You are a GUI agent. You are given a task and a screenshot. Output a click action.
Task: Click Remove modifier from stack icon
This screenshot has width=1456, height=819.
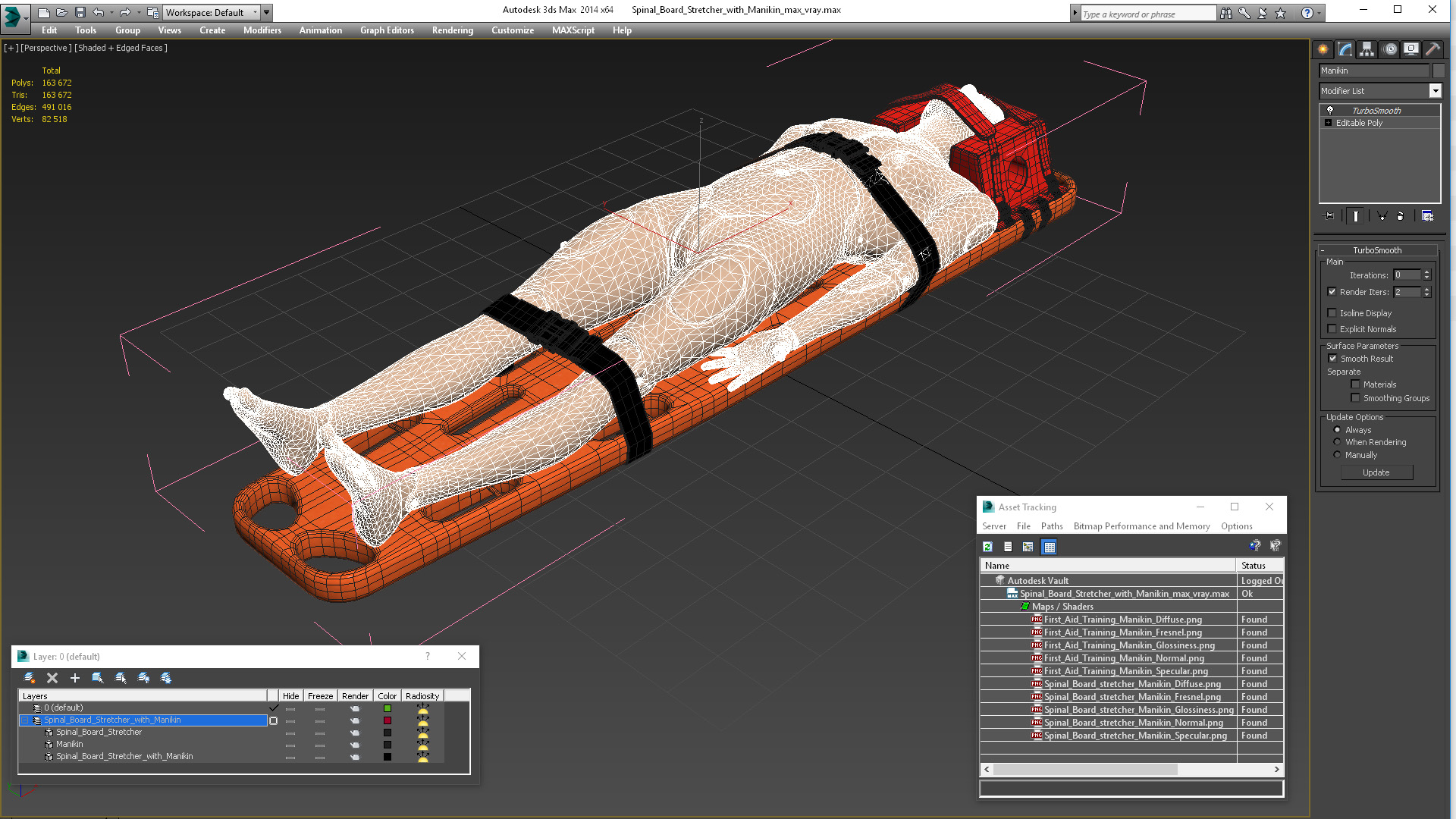click(x=1400, y=216)
